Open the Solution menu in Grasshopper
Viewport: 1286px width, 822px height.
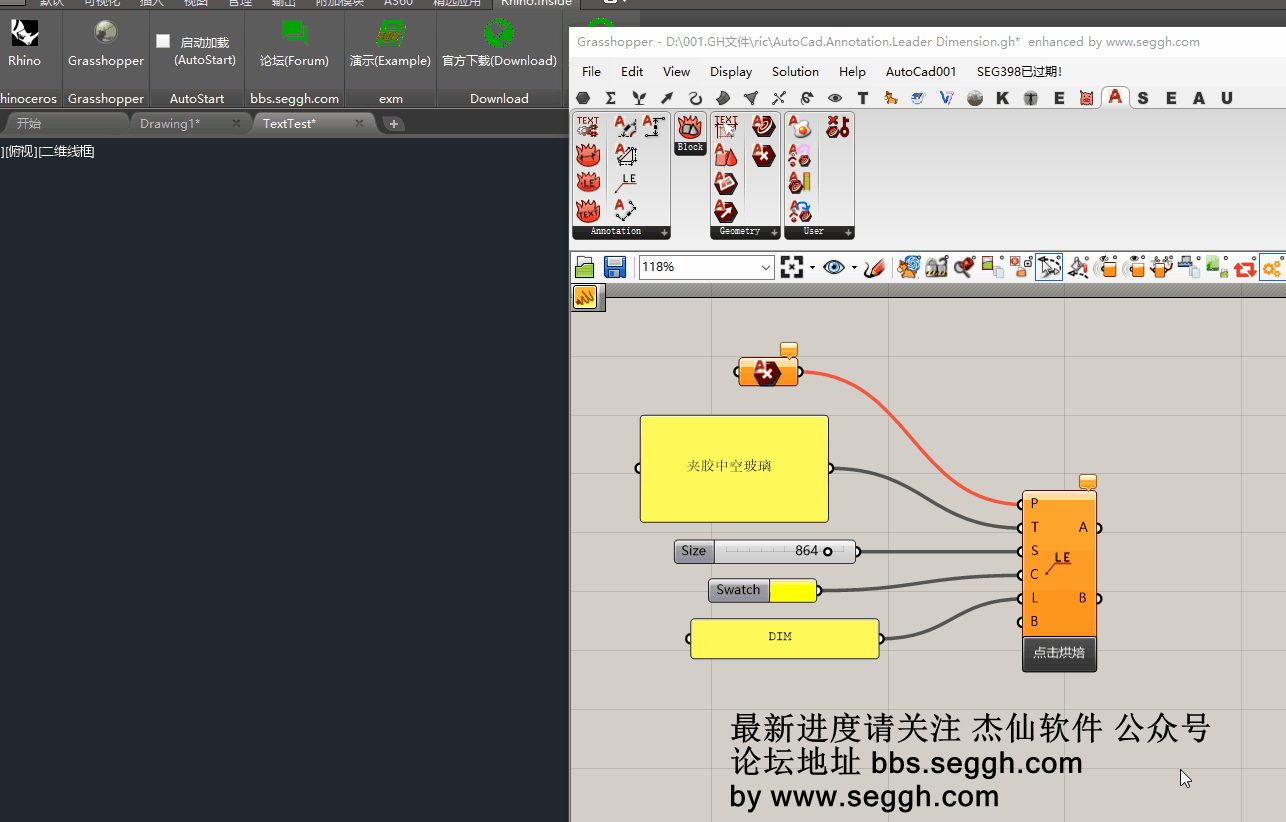tap(795, 72)
